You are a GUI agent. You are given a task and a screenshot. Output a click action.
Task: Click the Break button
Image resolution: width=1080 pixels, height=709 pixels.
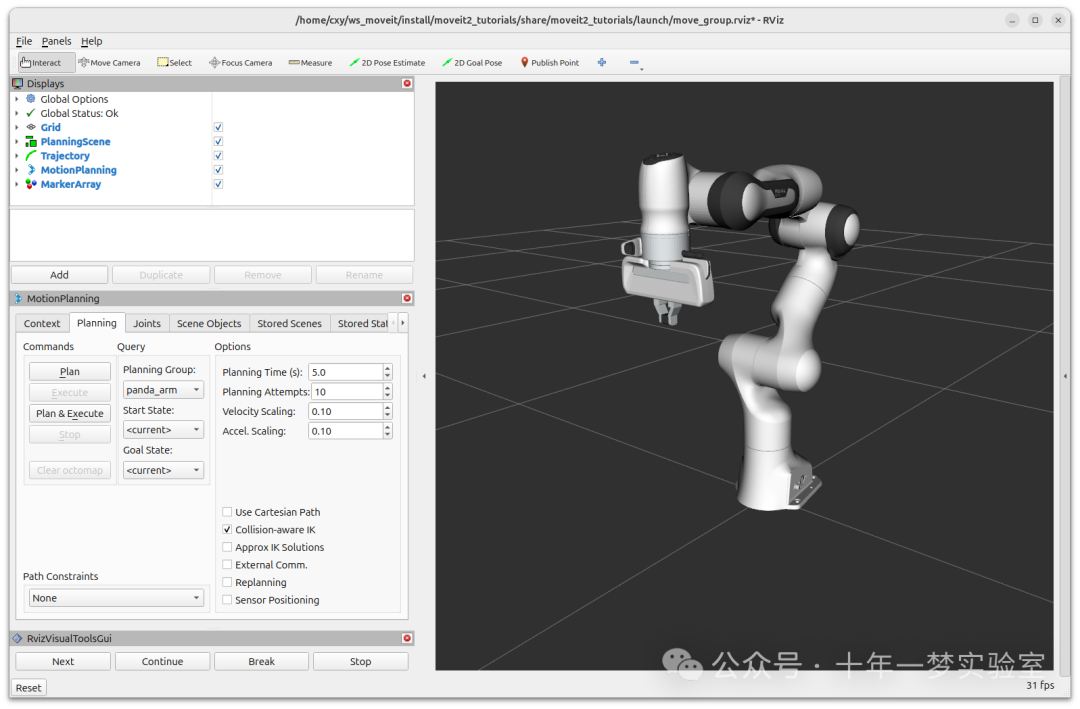261,661
